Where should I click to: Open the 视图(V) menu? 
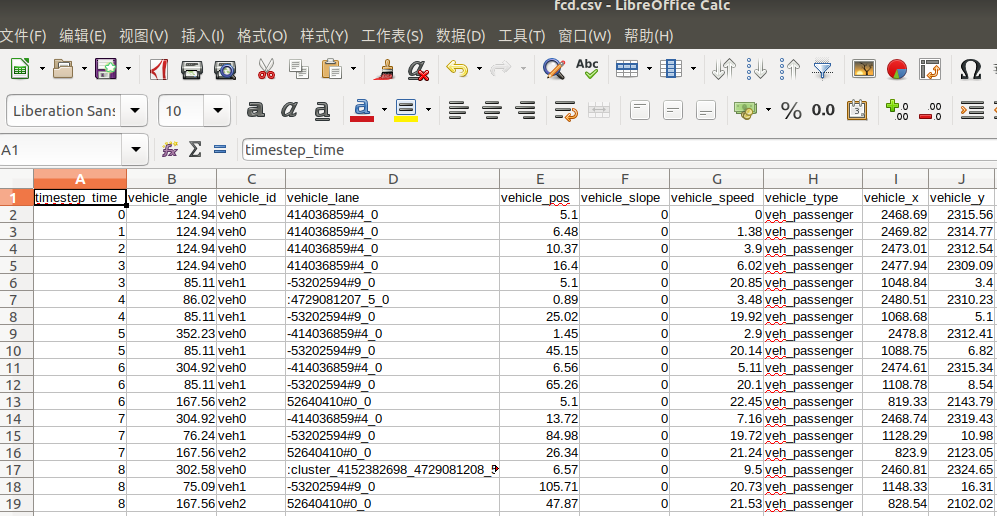pos(144,36)
